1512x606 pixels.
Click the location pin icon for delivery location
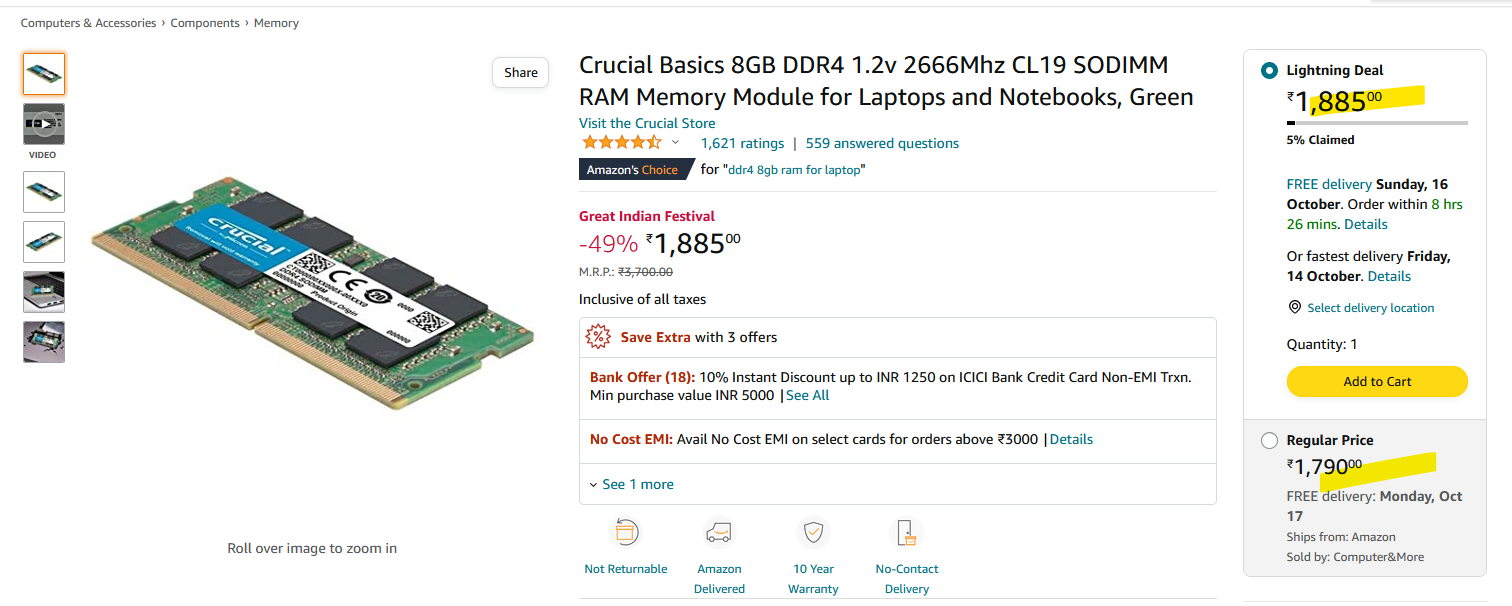(1295, 307)
